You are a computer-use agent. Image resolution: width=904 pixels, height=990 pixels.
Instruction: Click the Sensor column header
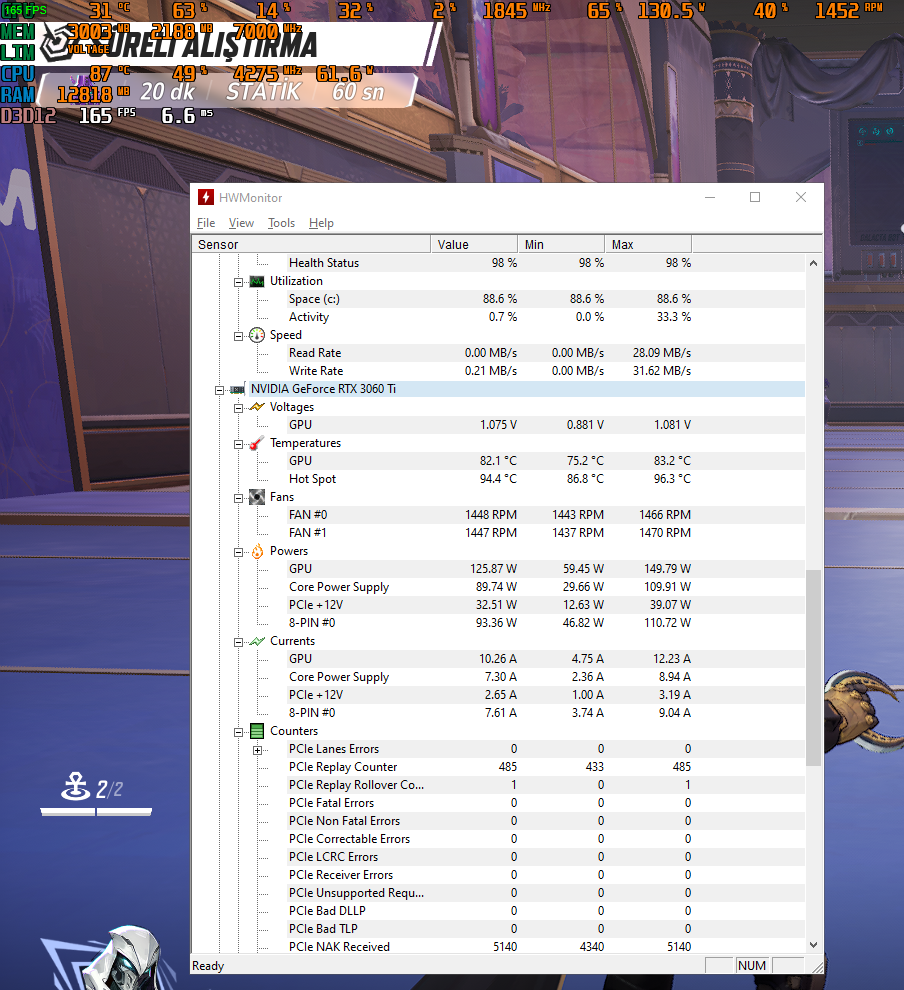(311, 244)
